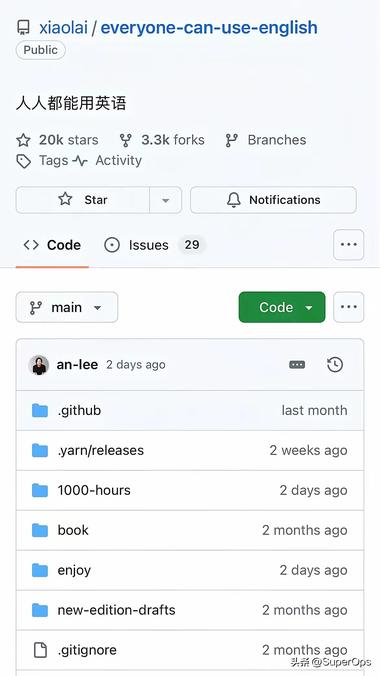Click the circle-dot icon on Issues tab
380x676 pixels.
tap(112, 245)
